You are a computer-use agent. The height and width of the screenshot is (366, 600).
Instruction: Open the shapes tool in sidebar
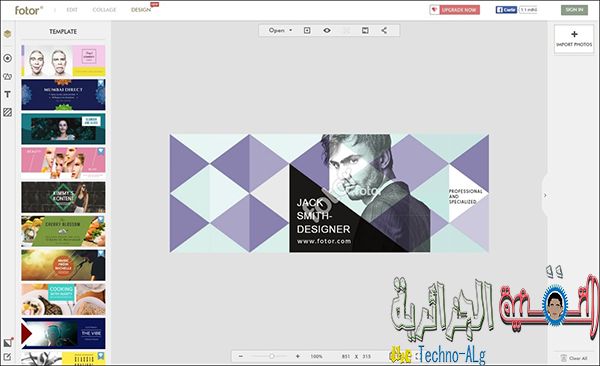coord(7,76)
